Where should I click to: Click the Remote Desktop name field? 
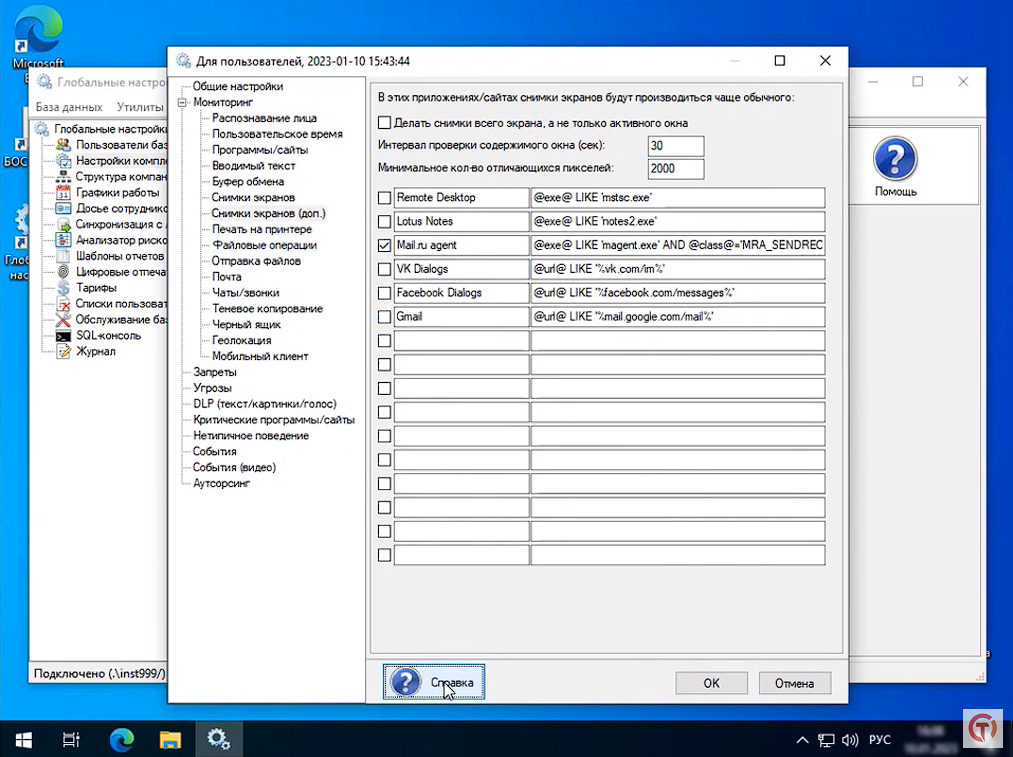click(461, 198)
